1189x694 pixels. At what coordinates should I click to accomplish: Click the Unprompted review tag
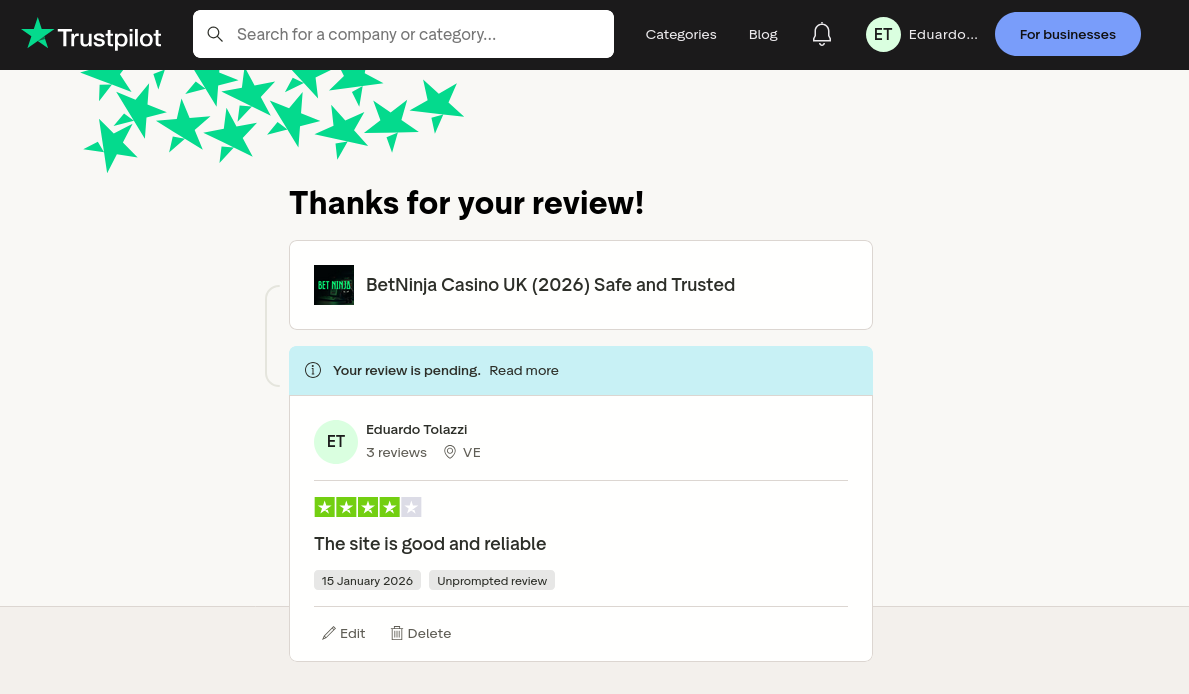point(492,580)
